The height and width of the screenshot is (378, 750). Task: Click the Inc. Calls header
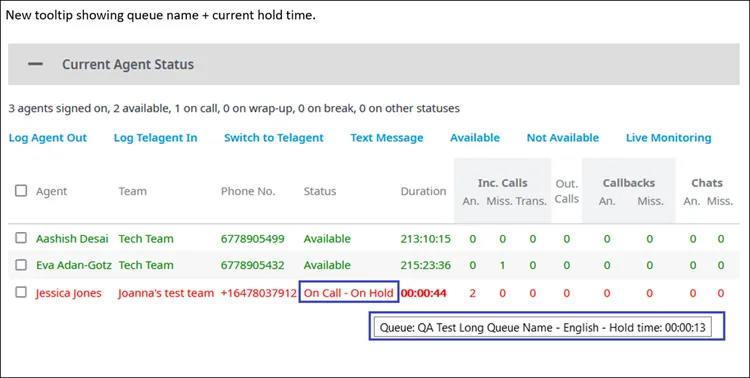tap(502, 183)
